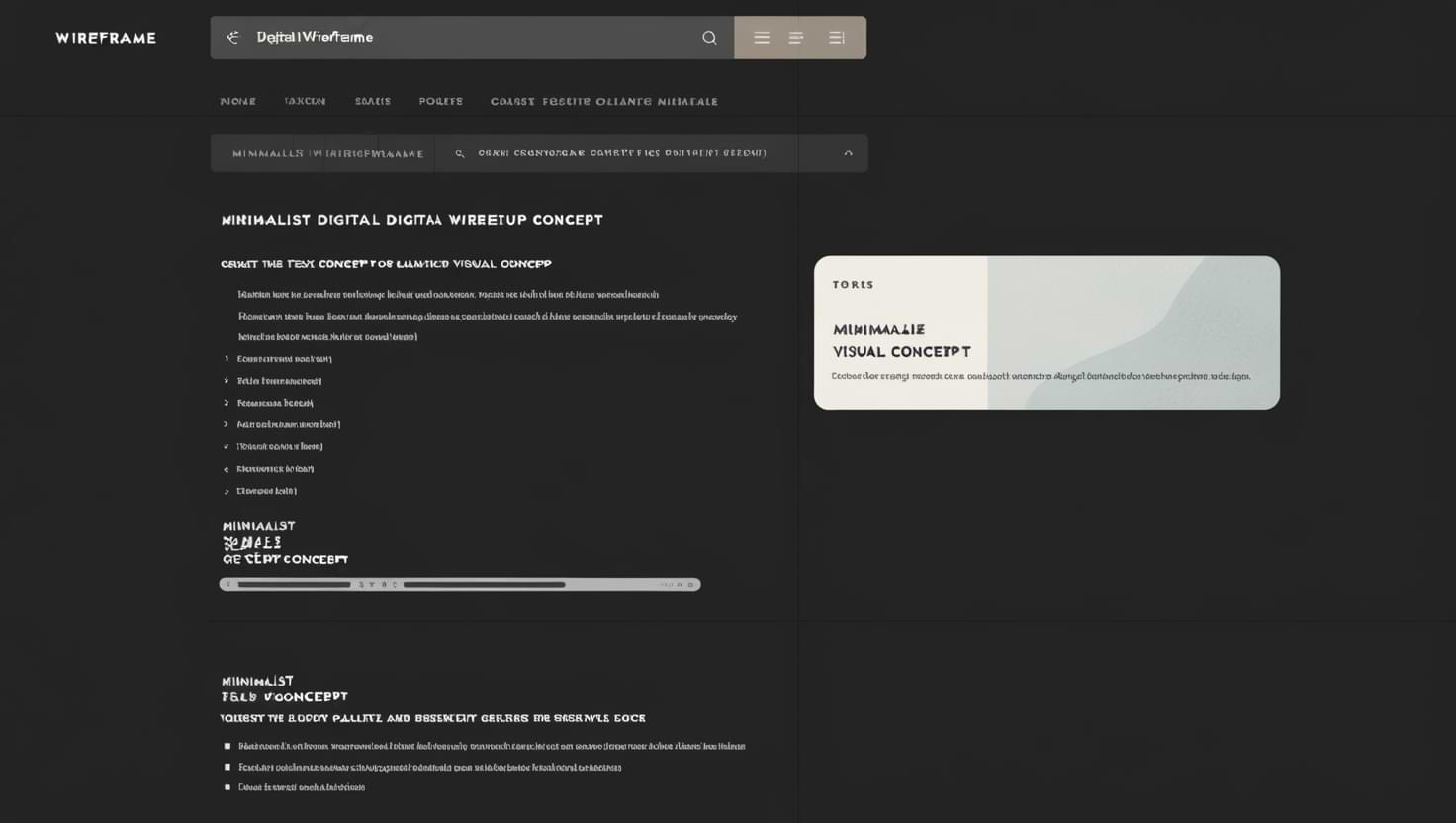
Task: Click the magnifier icon in the top search bar
Action: pyautogui.click(x=709, y=38)
